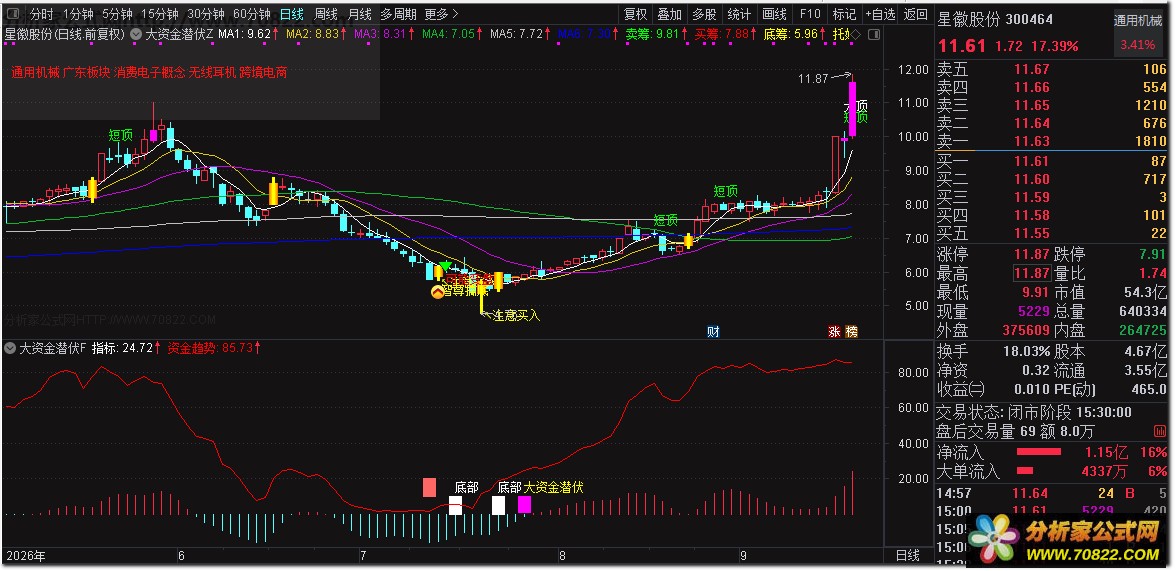Image resolution: width=1176 pixels, height=571 pixels.
Task: Switch to 周线 weekly period tab
Action: (326, 14)
